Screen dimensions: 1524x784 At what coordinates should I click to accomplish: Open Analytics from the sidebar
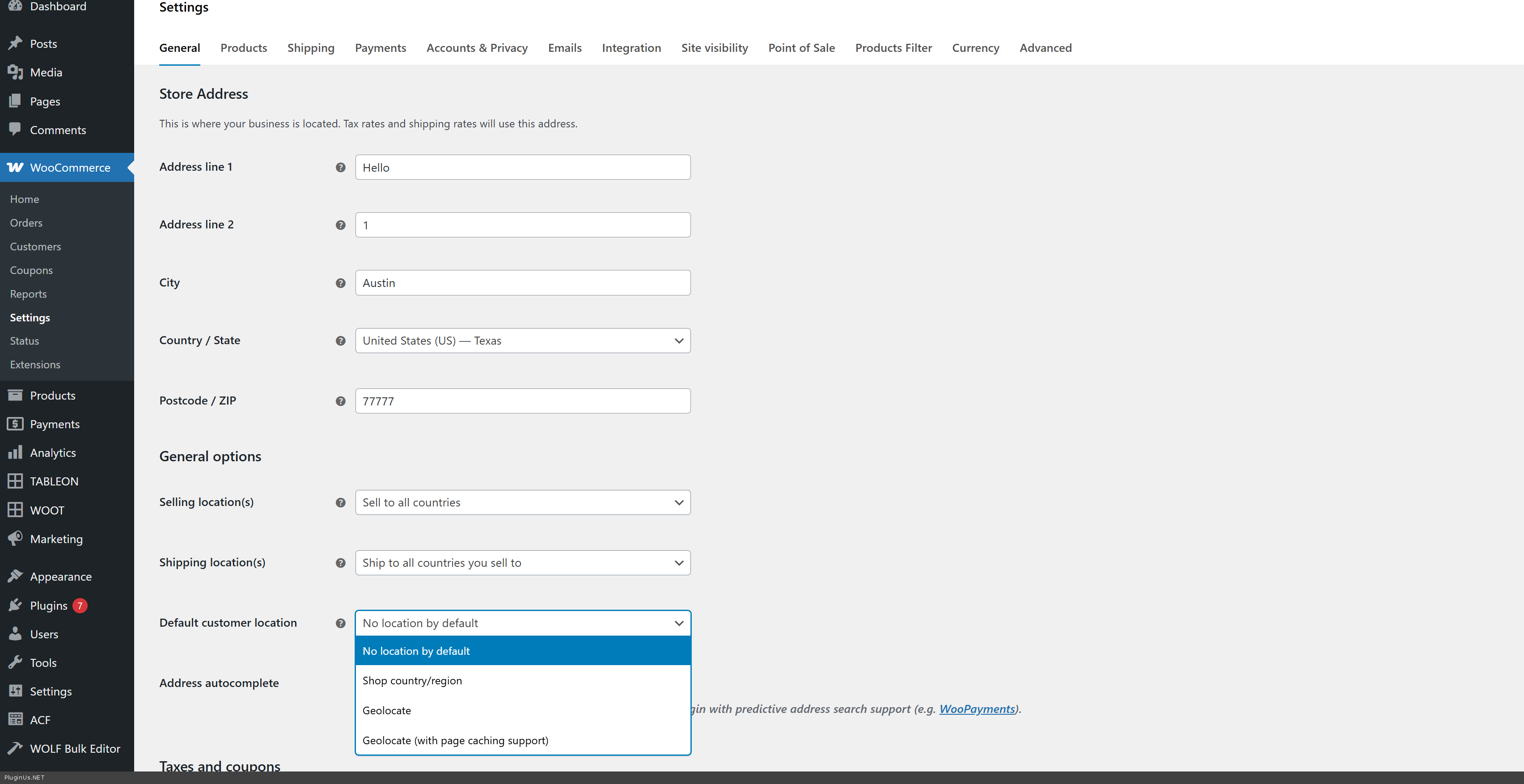point(53,453)
